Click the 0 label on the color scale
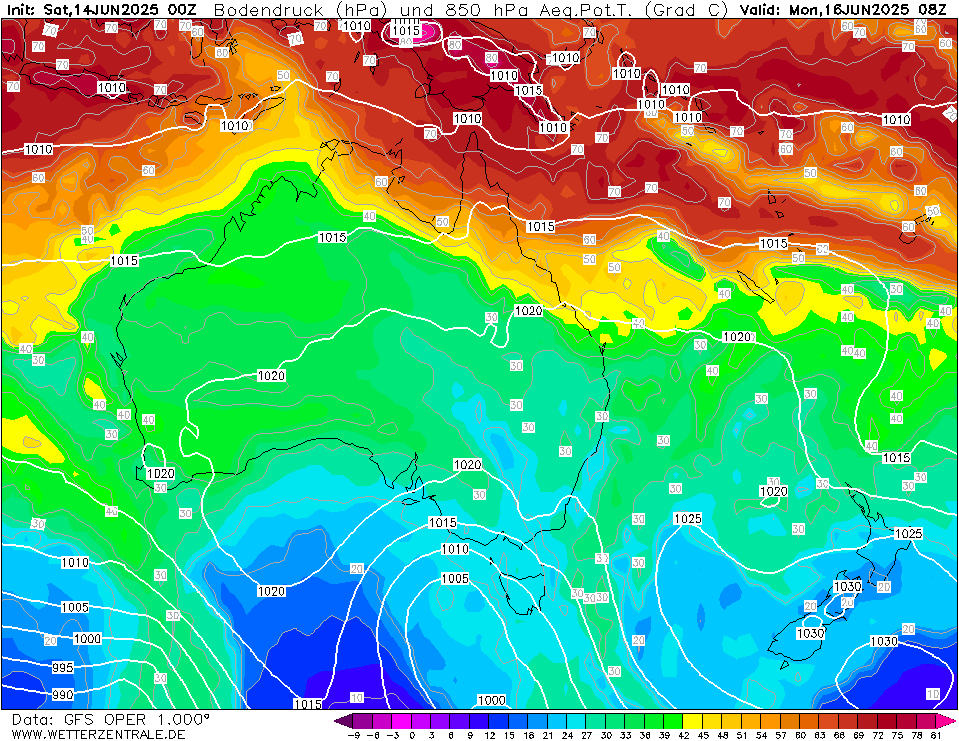 (412, 735)
